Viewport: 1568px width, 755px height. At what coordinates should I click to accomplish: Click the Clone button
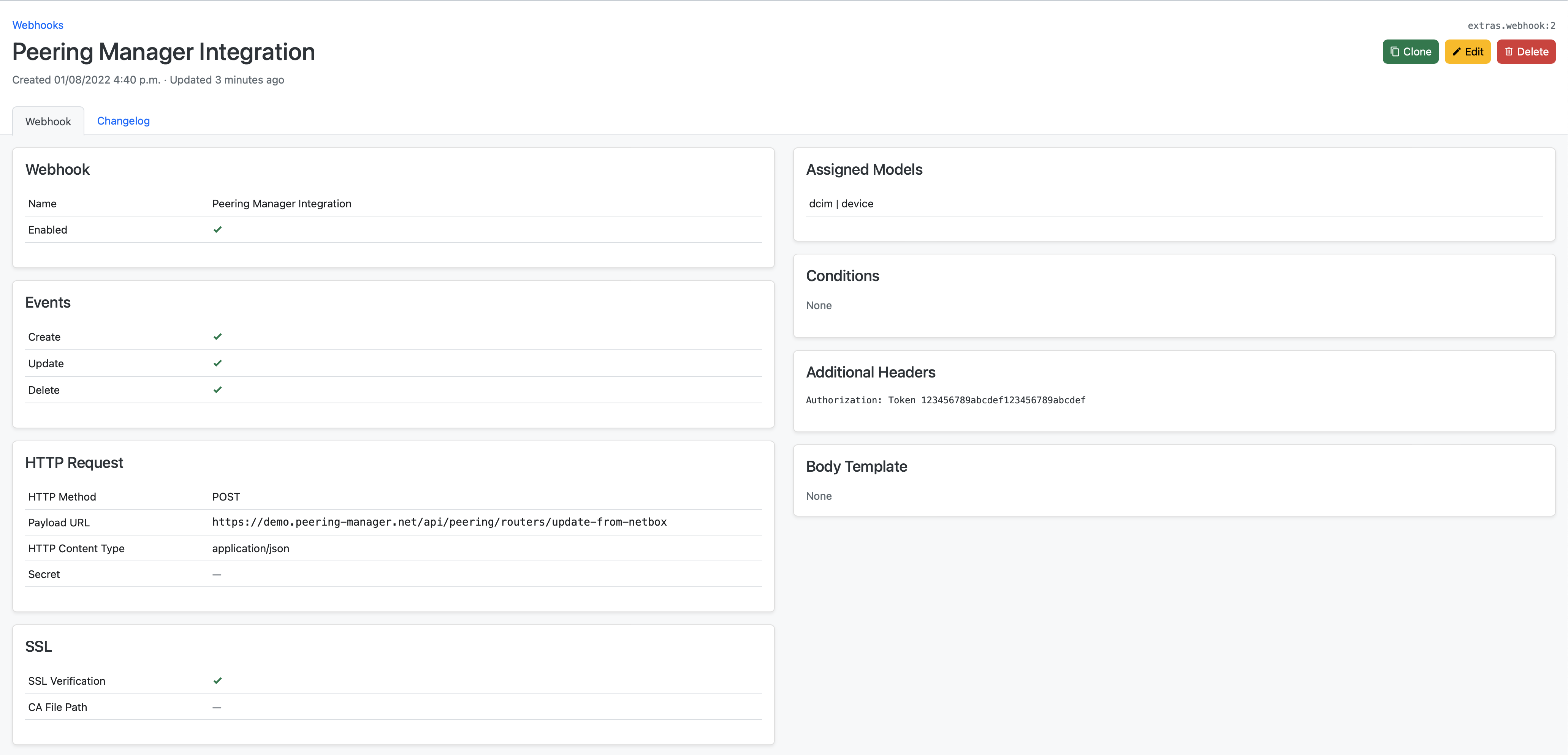tap(1410, 52)
